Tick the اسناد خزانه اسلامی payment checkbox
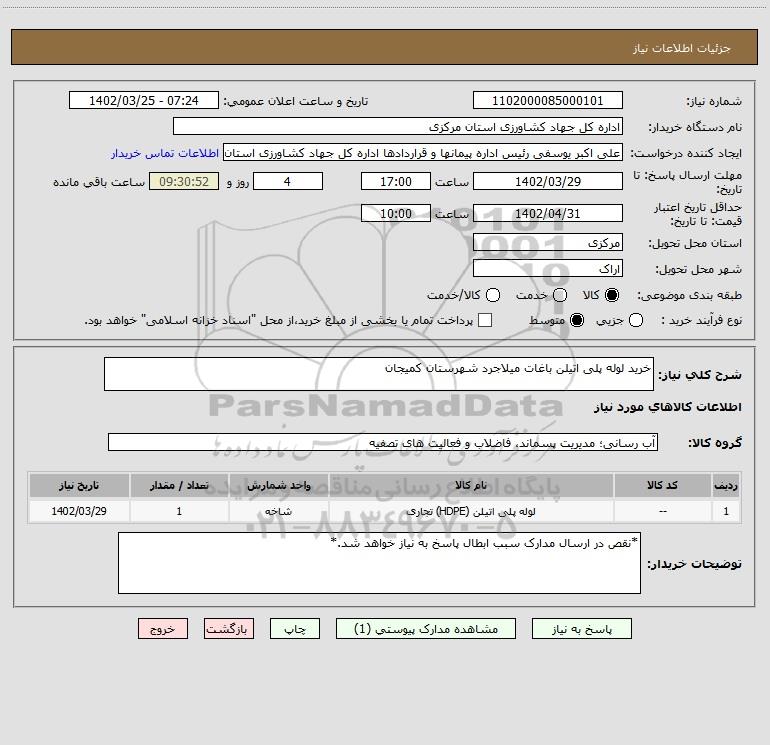Image resolution: width=770 pixels, height=745 pixels. pos(485,320)
